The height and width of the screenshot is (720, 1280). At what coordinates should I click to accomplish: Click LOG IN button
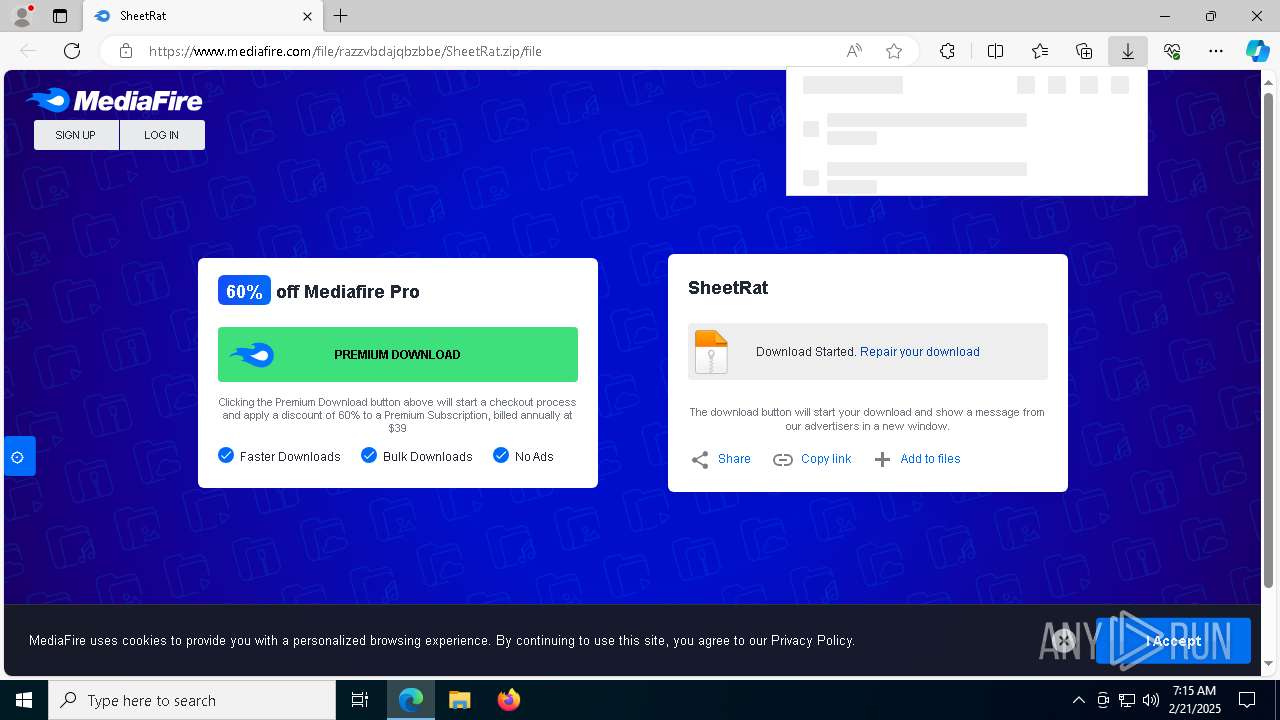pyautogui.click(x=162, y=135)
